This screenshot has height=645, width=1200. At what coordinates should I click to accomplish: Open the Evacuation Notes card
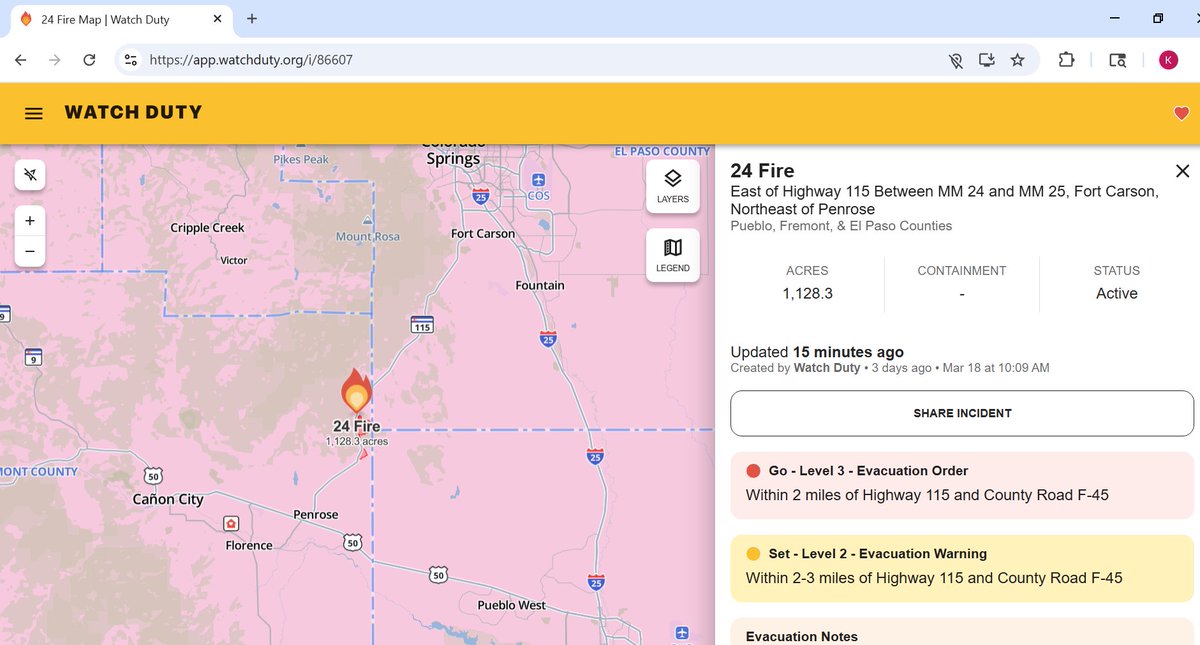pos(962,632)
